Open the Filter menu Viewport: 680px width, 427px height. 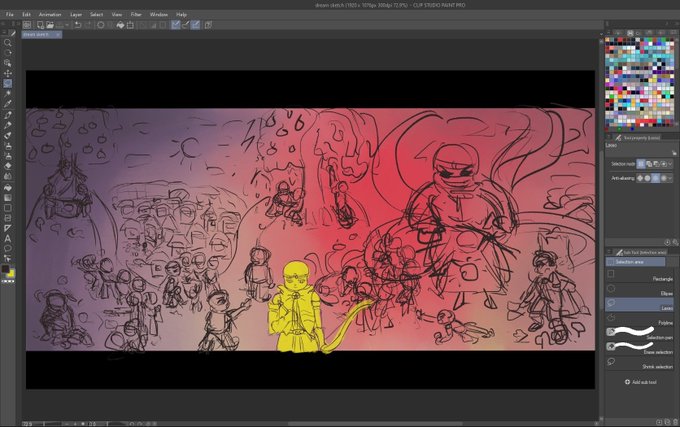(136, 14)
